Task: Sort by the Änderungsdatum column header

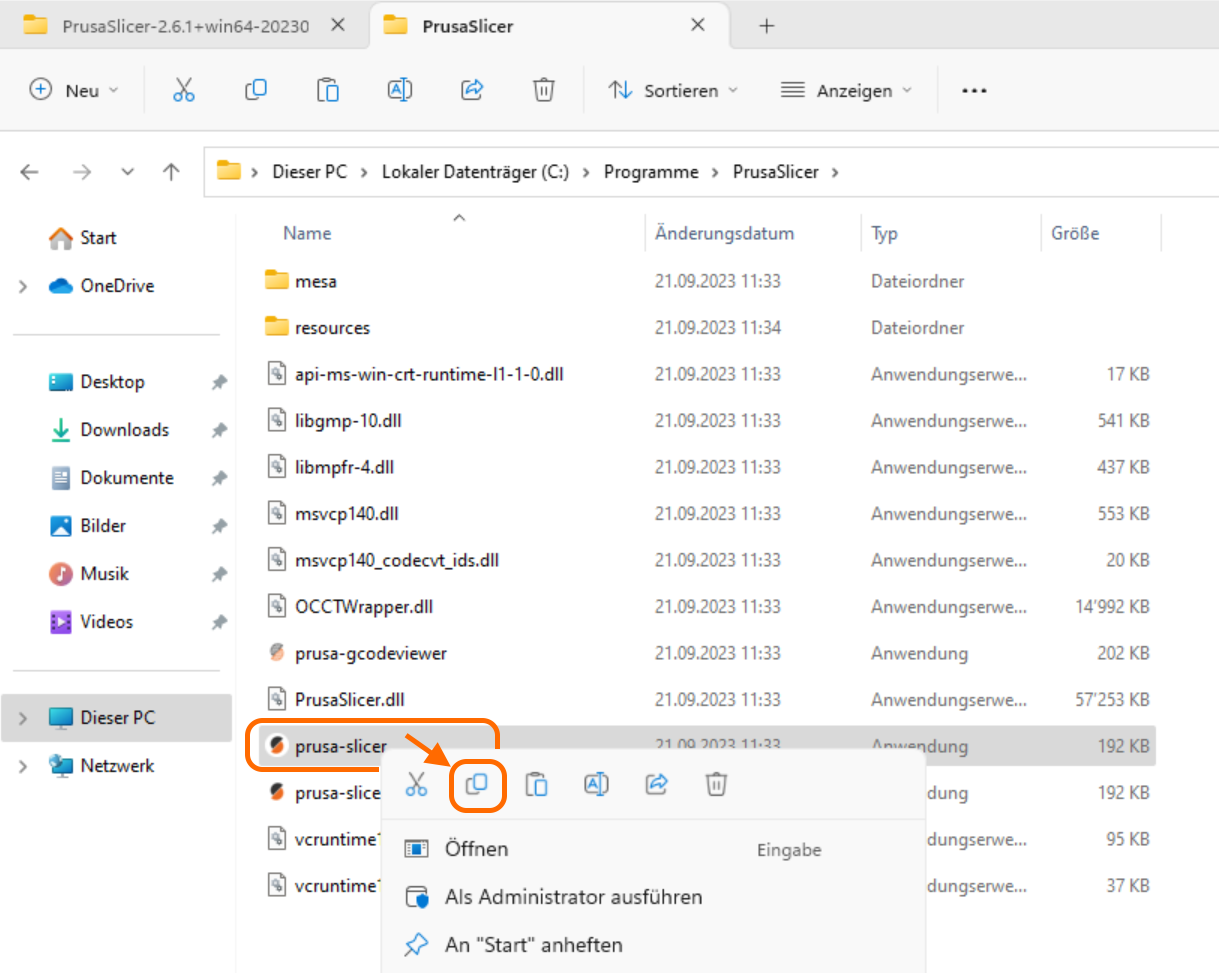Action: tap(724, 233)
